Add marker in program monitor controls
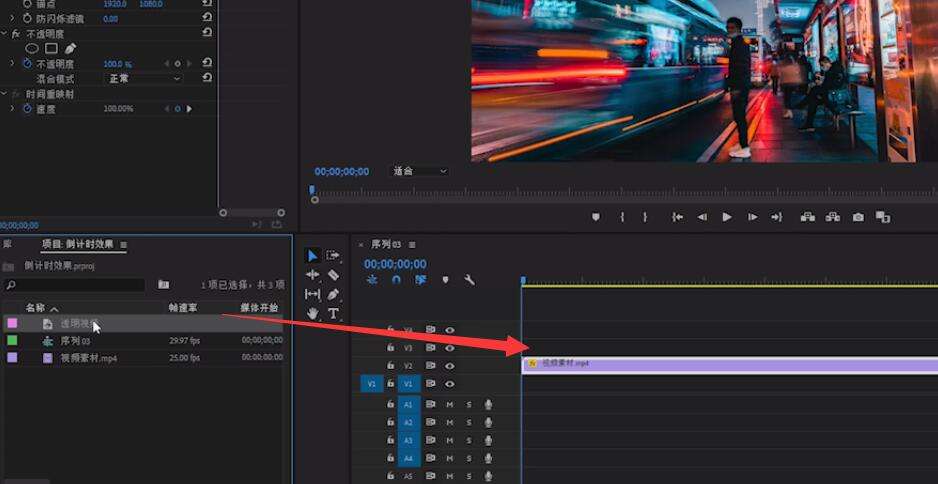Image resolution: width=938 pixels, height=484 pixels. (596, 217)
